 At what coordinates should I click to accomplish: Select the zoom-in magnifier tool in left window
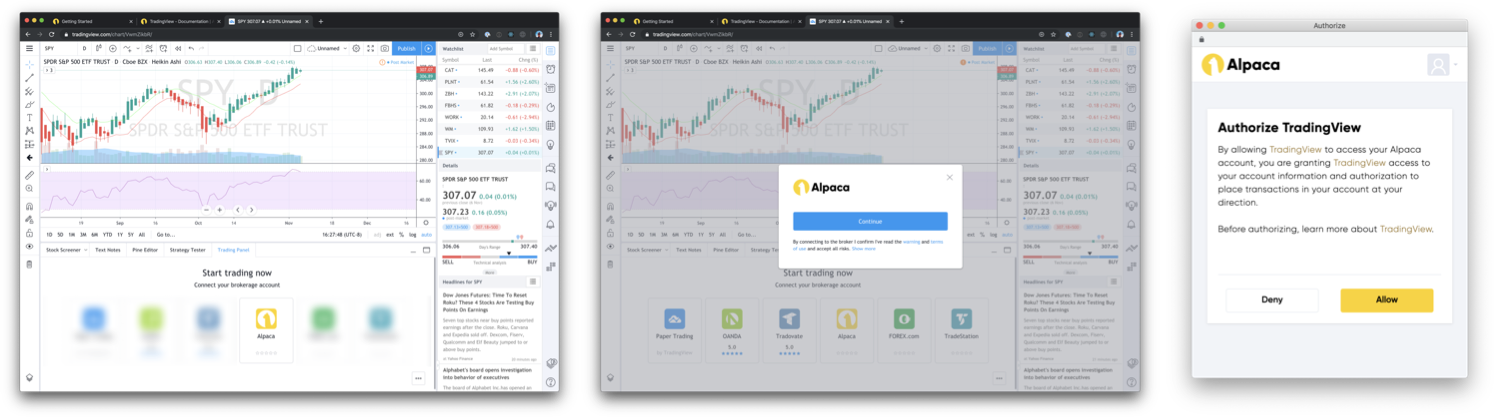click(29, 188)
